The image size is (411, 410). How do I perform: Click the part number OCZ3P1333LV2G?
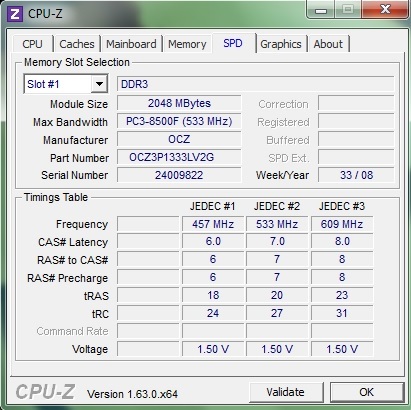pyautogui.click(x=179, y=157)
